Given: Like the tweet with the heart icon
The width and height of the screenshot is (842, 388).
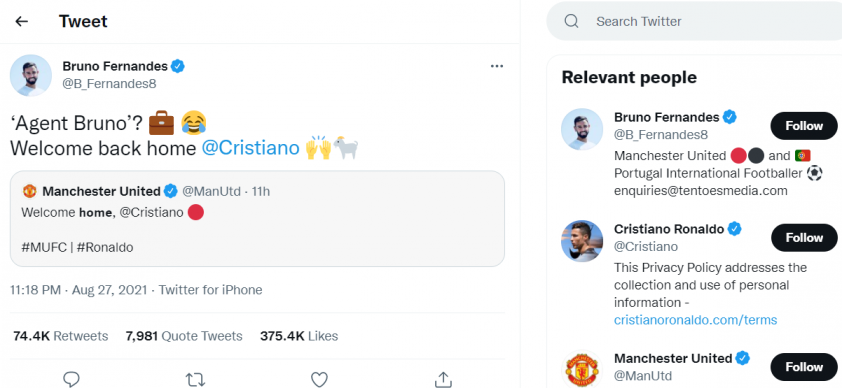Looking at the screenshot, I should [319, 379].
